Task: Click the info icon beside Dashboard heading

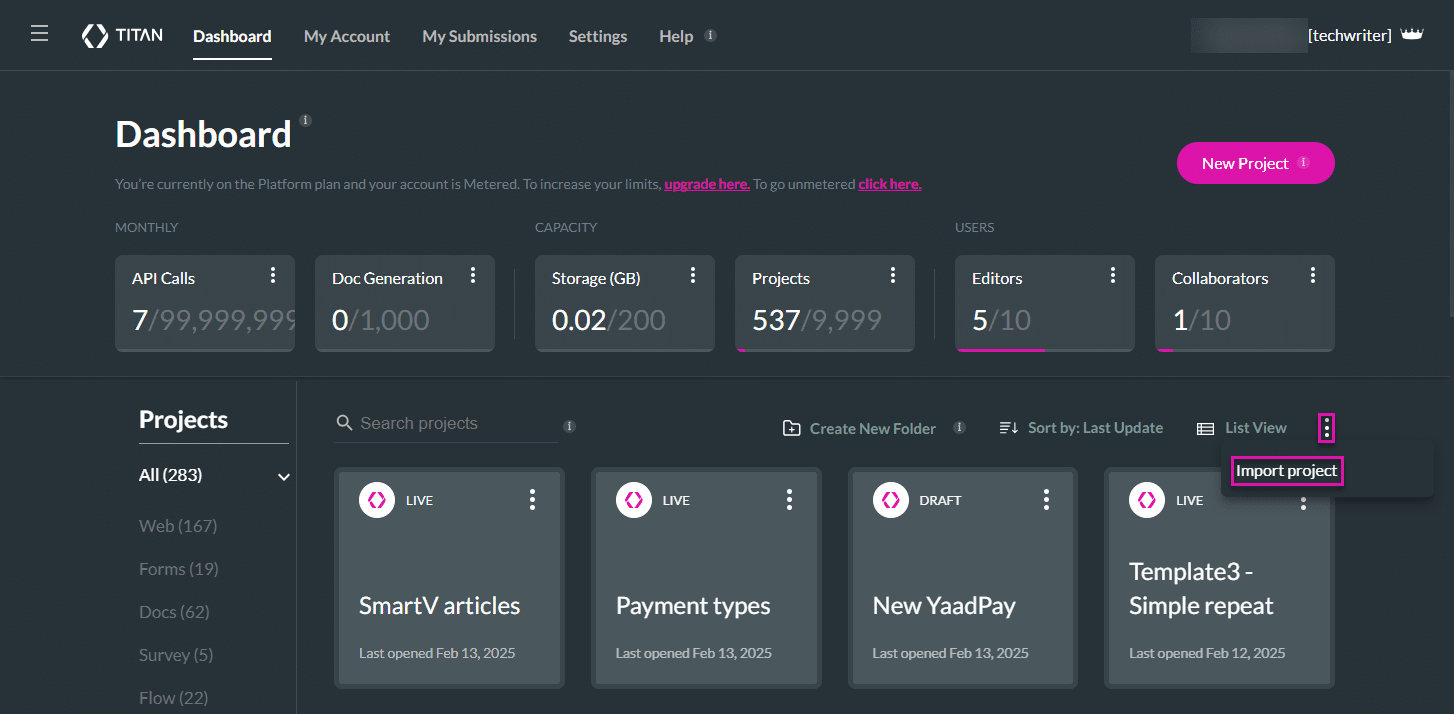Action: [x=305, y=121]
